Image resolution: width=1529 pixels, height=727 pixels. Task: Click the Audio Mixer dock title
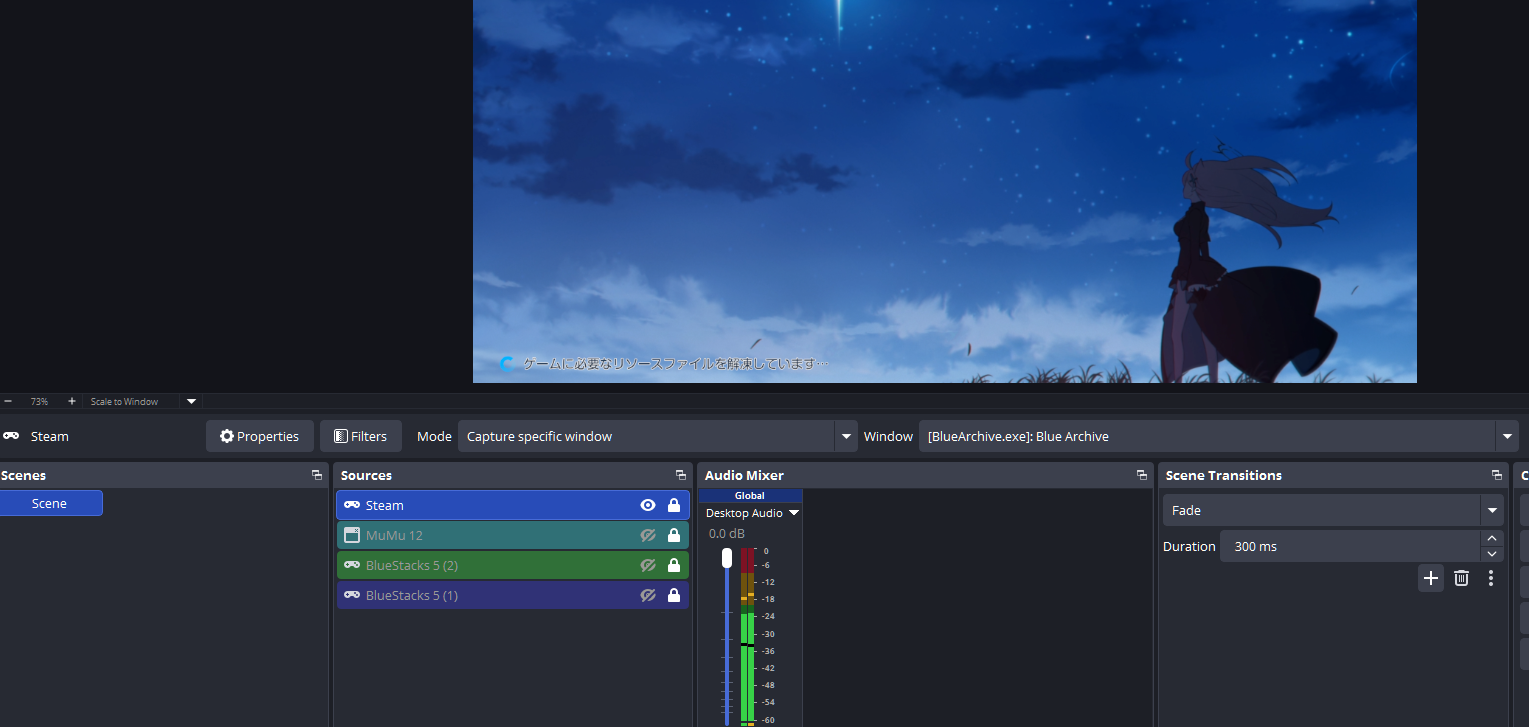[744, 475]
